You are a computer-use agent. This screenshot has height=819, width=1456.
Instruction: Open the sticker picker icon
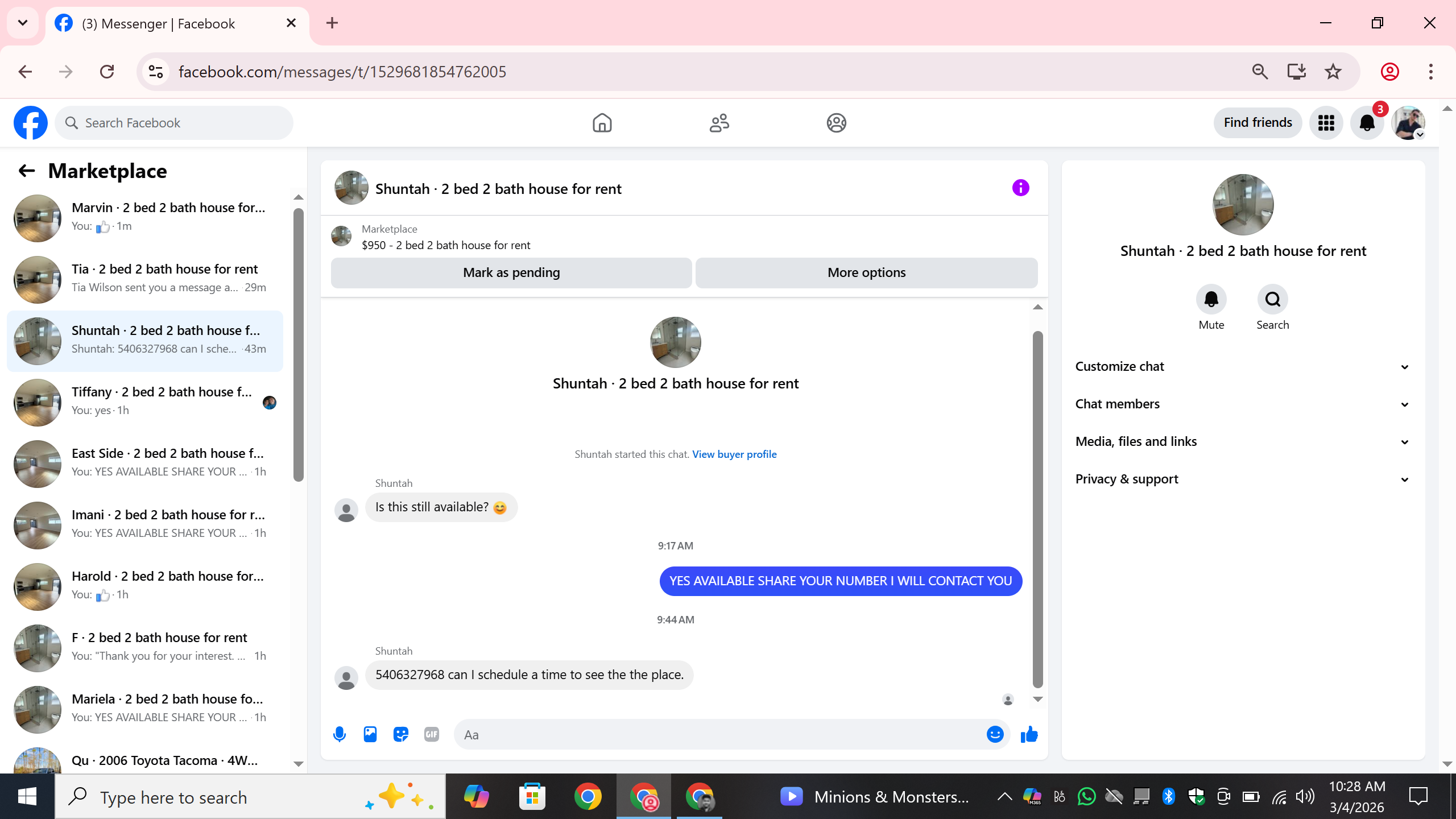click(401, 734)
